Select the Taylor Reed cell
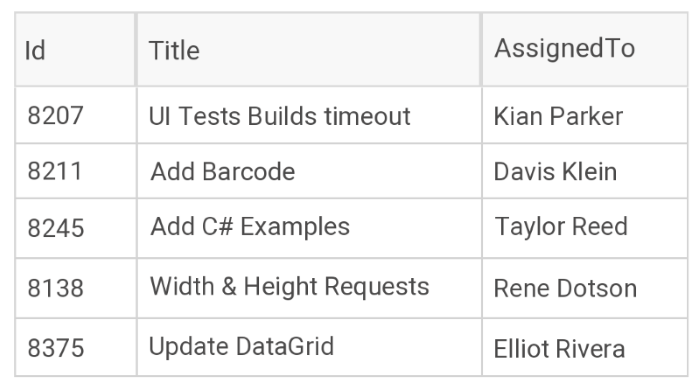This screenshot has width=700, height=391. (585, 228)
